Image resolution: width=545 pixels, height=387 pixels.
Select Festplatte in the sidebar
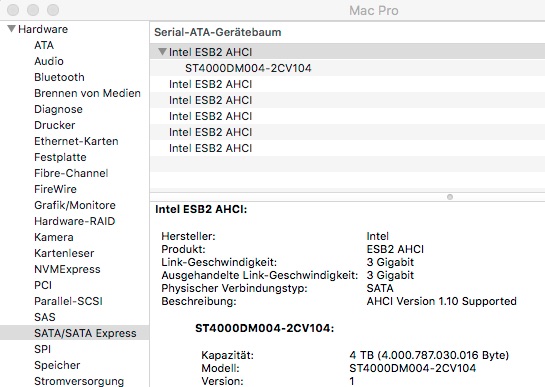click(60, 157)
